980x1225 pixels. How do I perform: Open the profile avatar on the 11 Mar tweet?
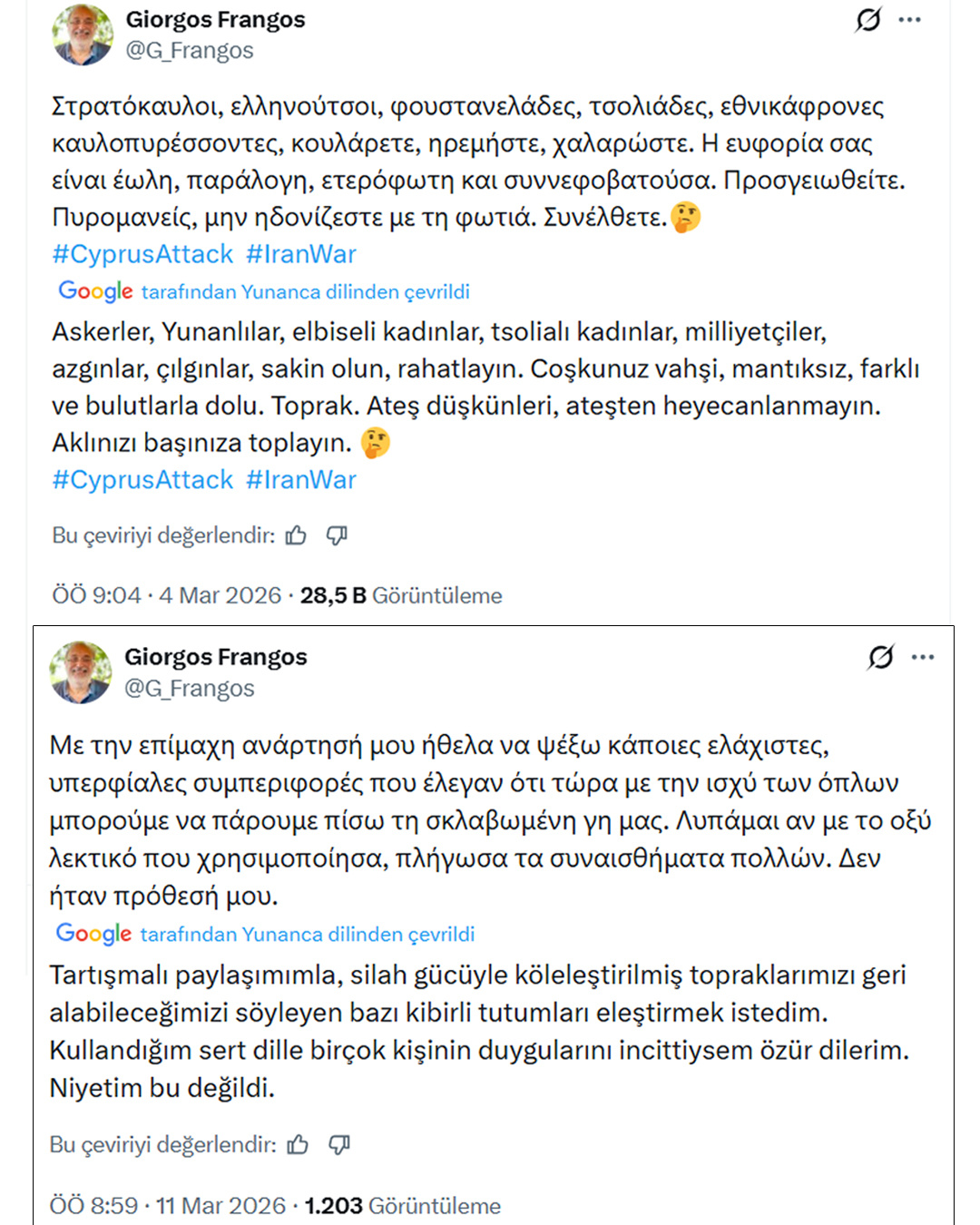click(82, 672)
